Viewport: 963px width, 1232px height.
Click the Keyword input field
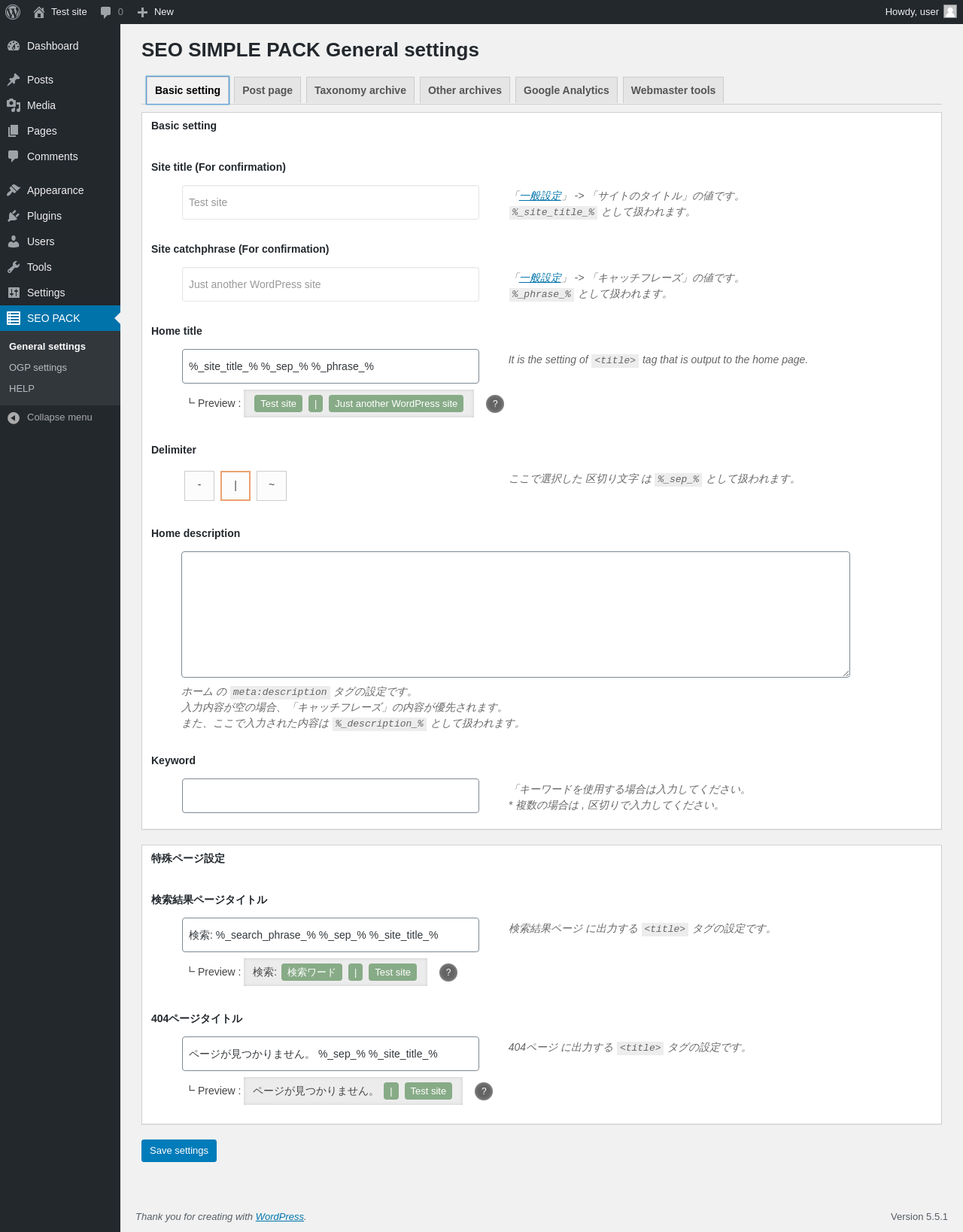330,796
